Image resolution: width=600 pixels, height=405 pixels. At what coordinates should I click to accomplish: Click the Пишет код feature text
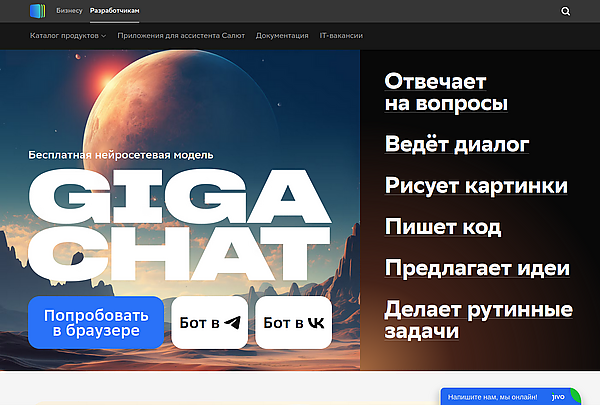point(443,227)
